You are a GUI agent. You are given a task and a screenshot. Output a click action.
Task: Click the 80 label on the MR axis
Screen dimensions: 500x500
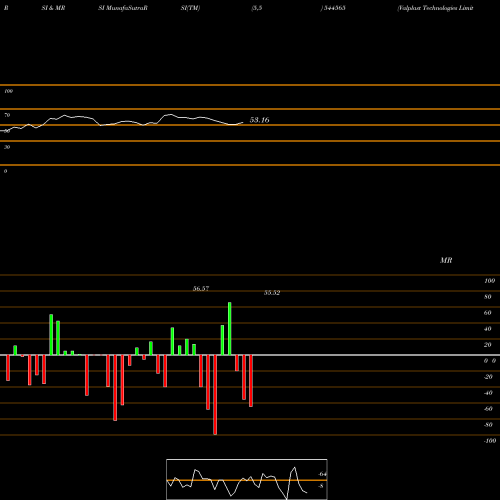point(488,297)
